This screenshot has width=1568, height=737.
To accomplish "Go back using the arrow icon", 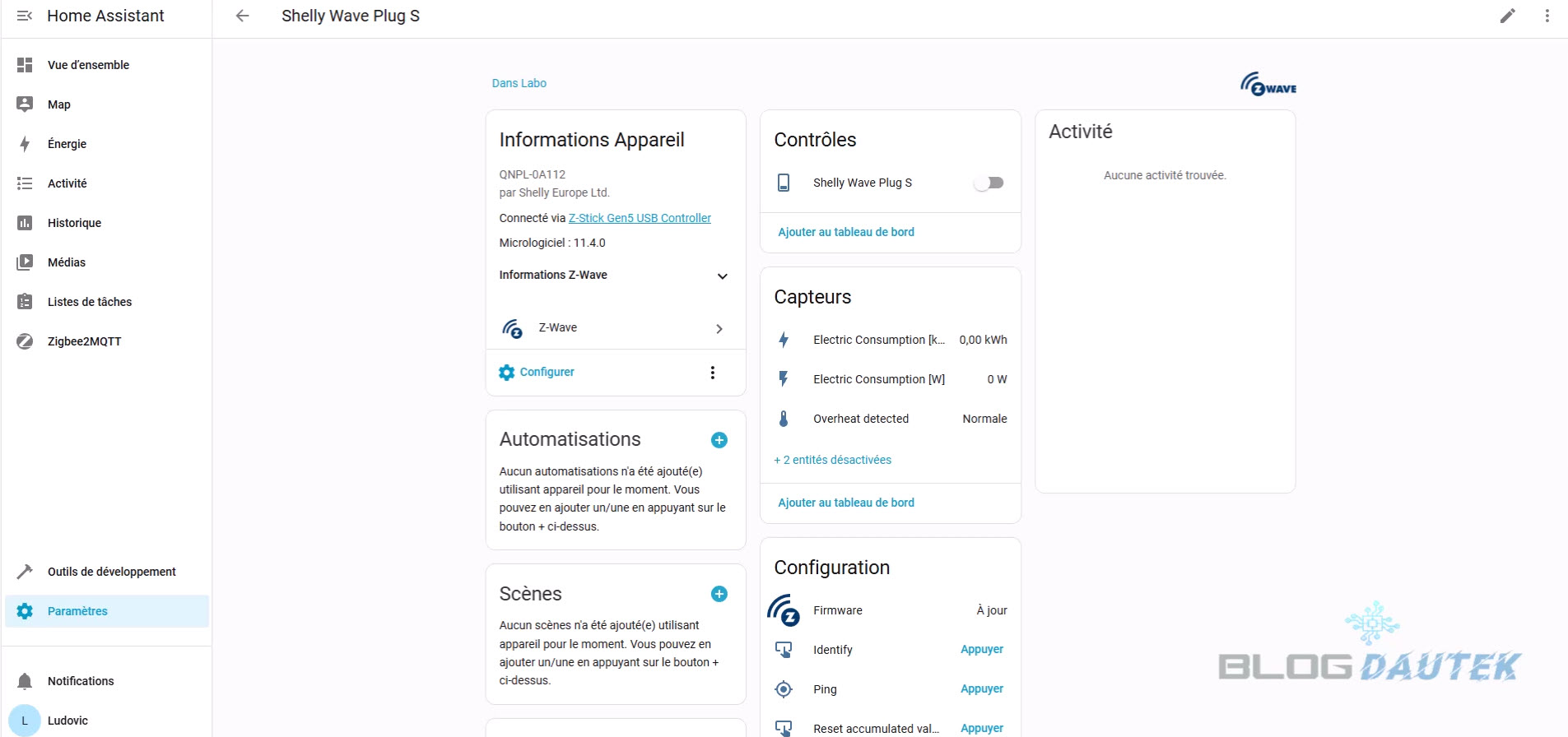I will pos(242,16).
